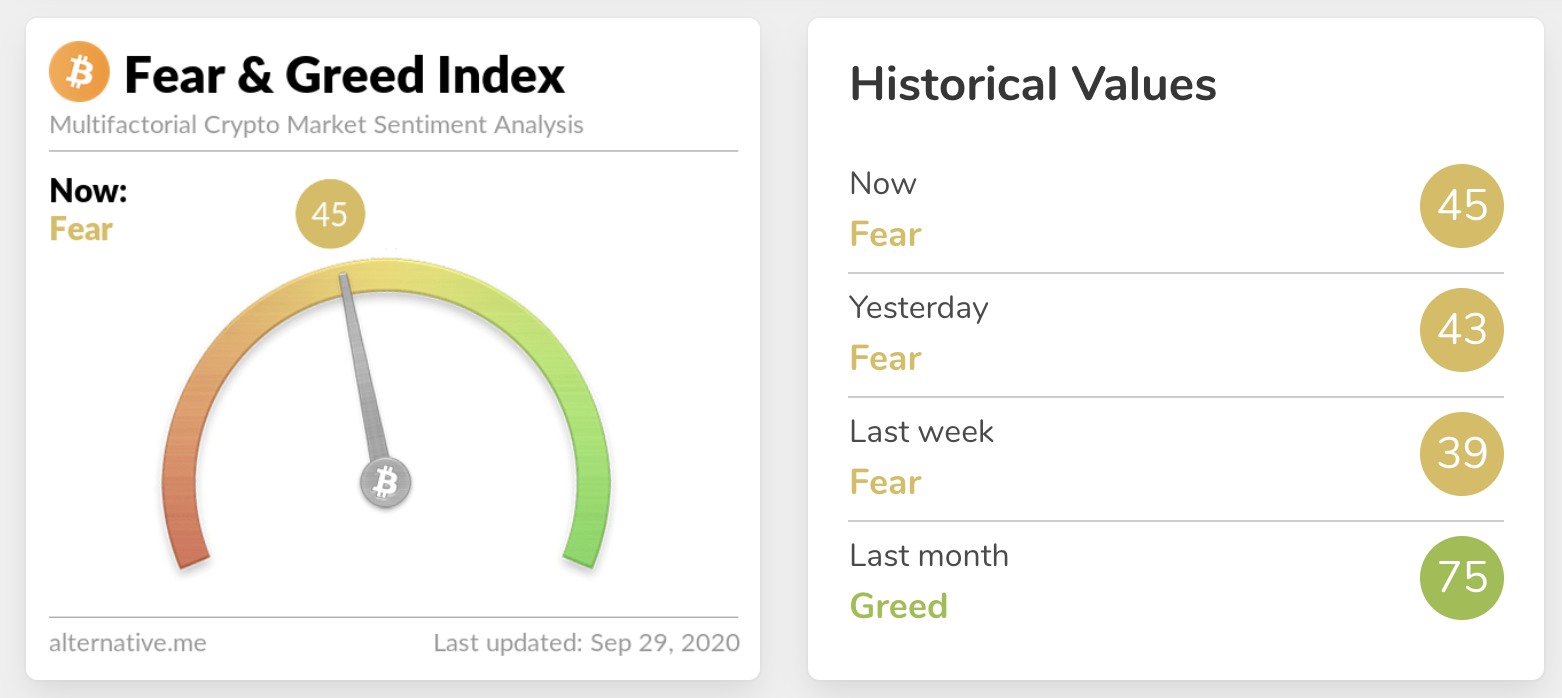The width and height of the screenshot is (1562, 698).
Task: Click the orange Bitcoin logo icon
Action: [x=79, y=73]
